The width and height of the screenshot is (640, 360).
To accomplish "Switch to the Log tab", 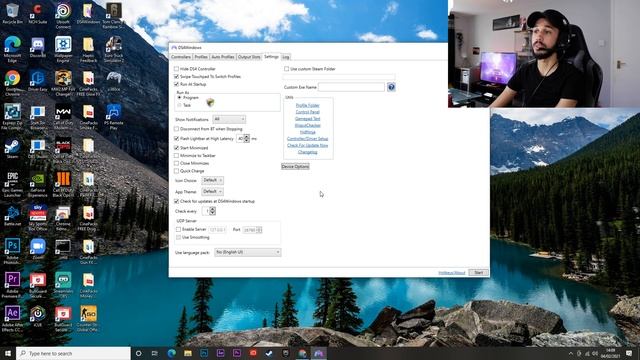I will click(x=286, y=57).
